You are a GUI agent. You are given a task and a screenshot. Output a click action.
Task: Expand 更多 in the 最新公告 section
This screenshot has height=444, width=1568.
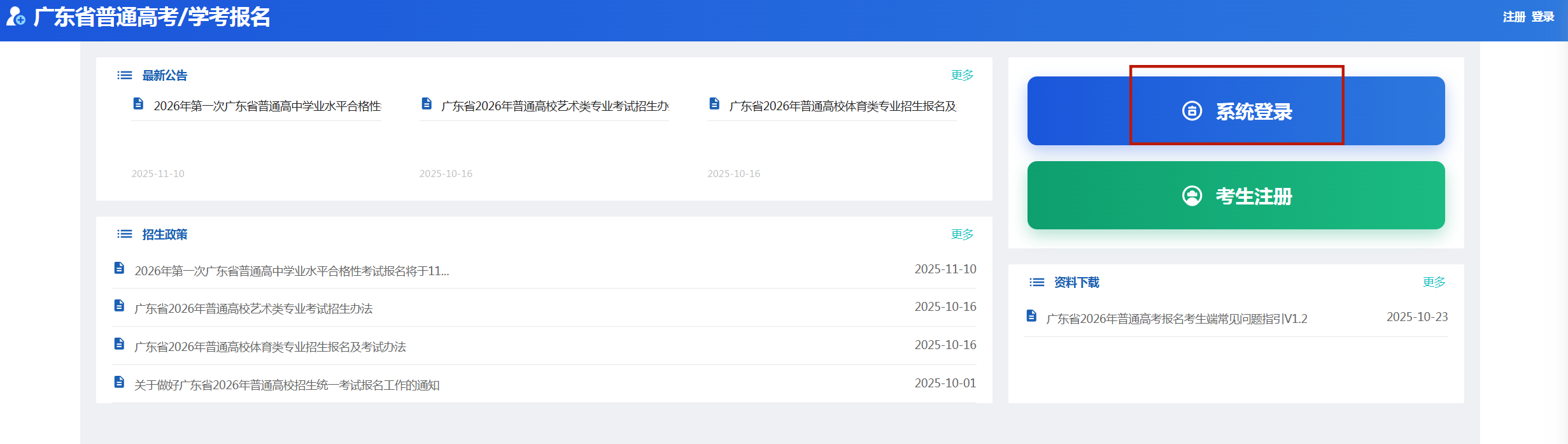(x=962, y=75)
